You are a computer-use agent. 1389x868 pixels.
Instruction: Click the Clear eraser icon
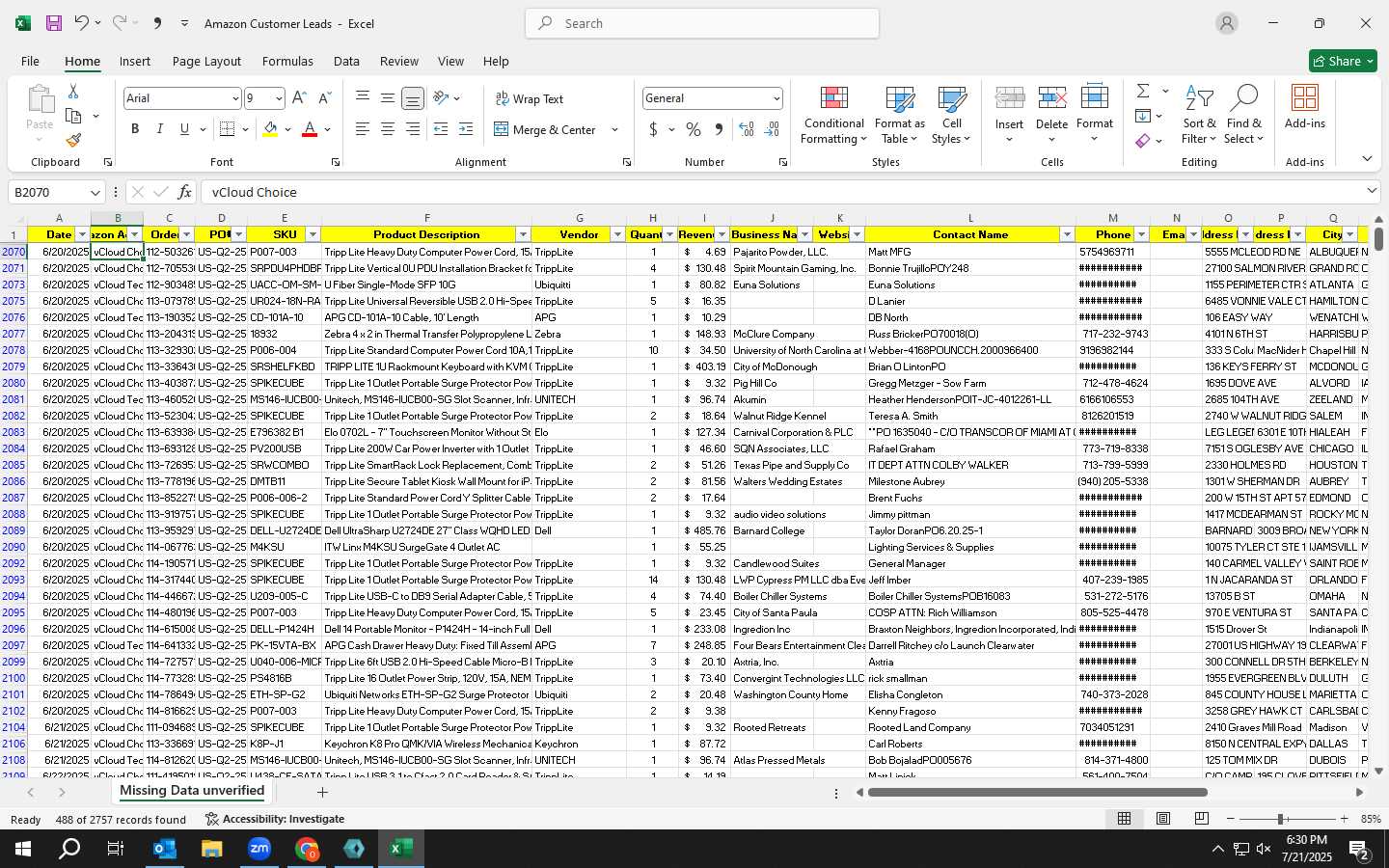pyautogui.click(x=1143, y=142)
